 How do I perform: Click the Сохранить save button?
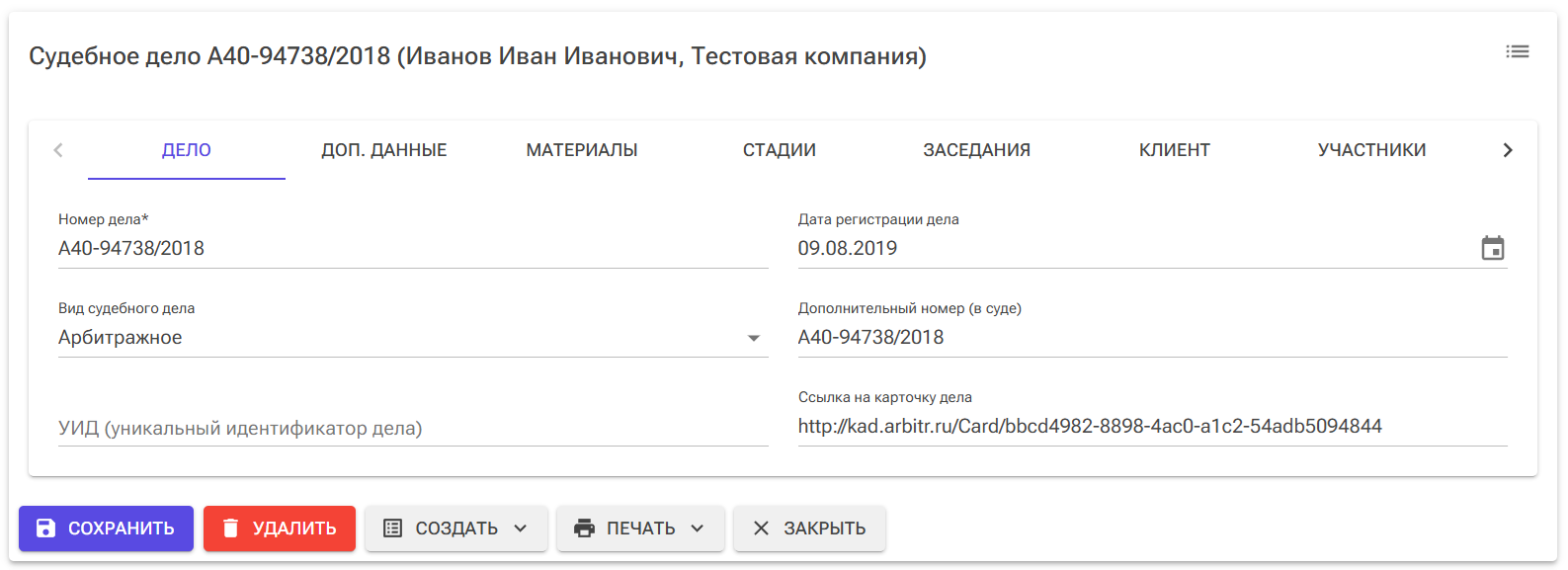click(x=106, y=529)
